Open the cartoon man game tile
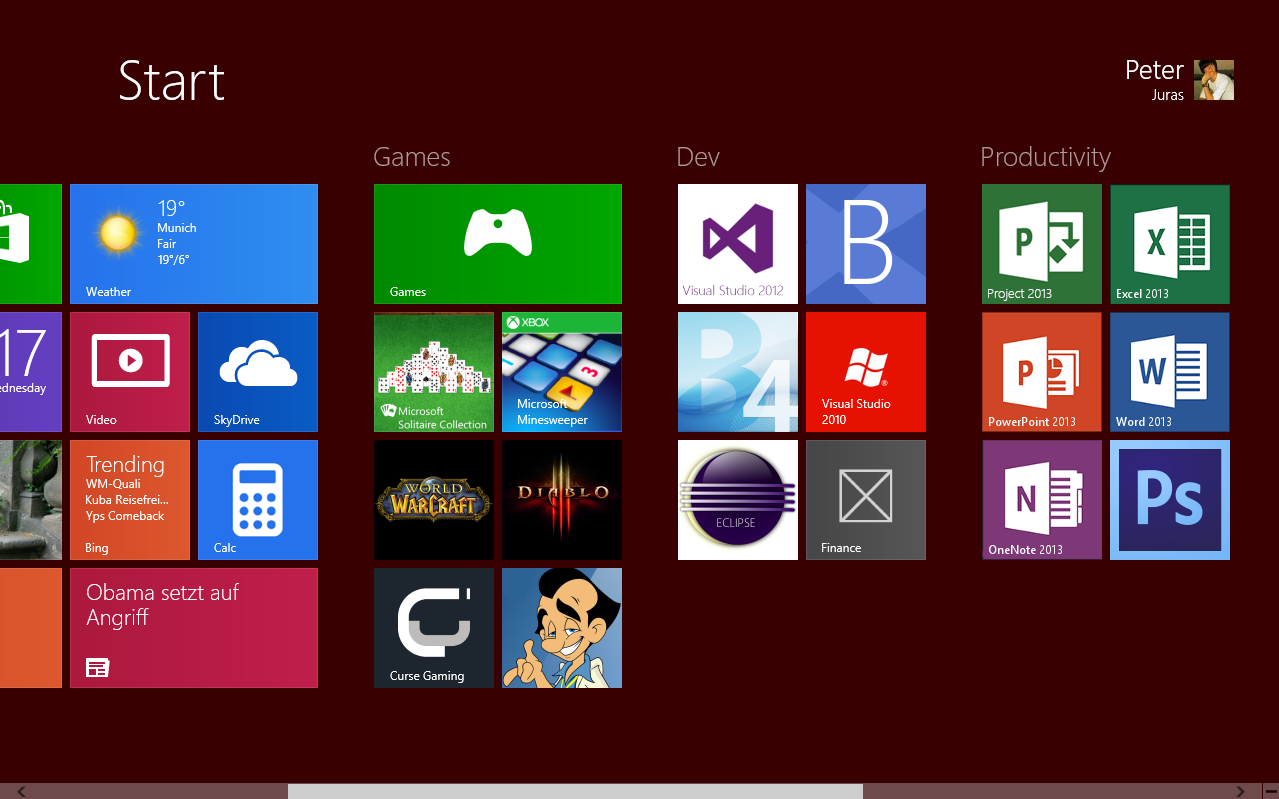This screenshot has width=1279, height=799. click(562, 628)
